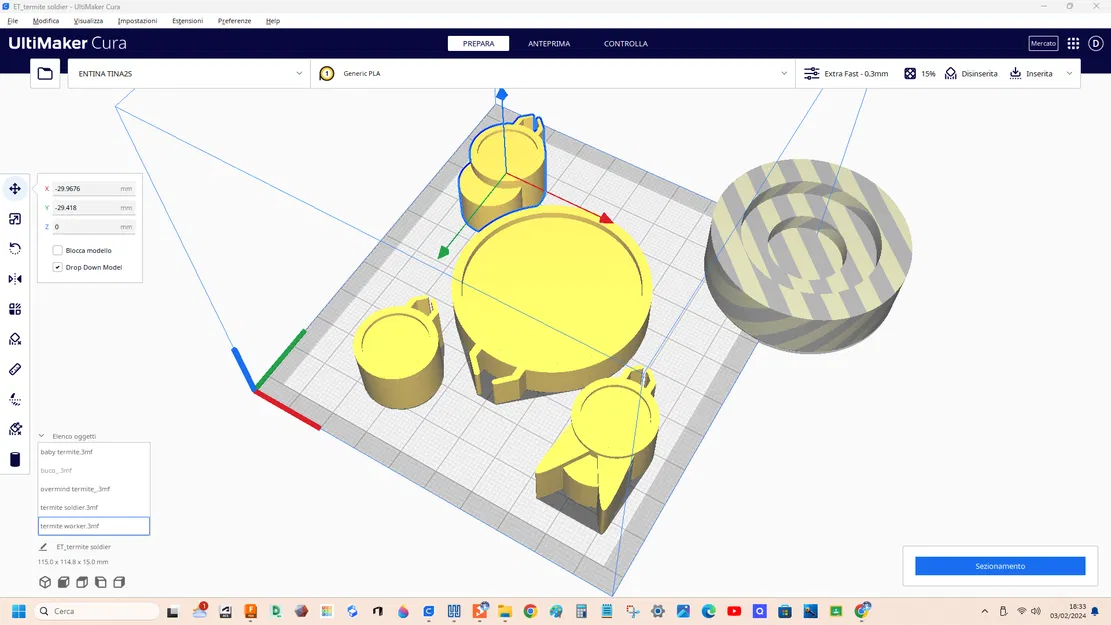Select overmind termite_.3mf in object list
This screenshot has height=625, width=1111.
click(76, 489)
